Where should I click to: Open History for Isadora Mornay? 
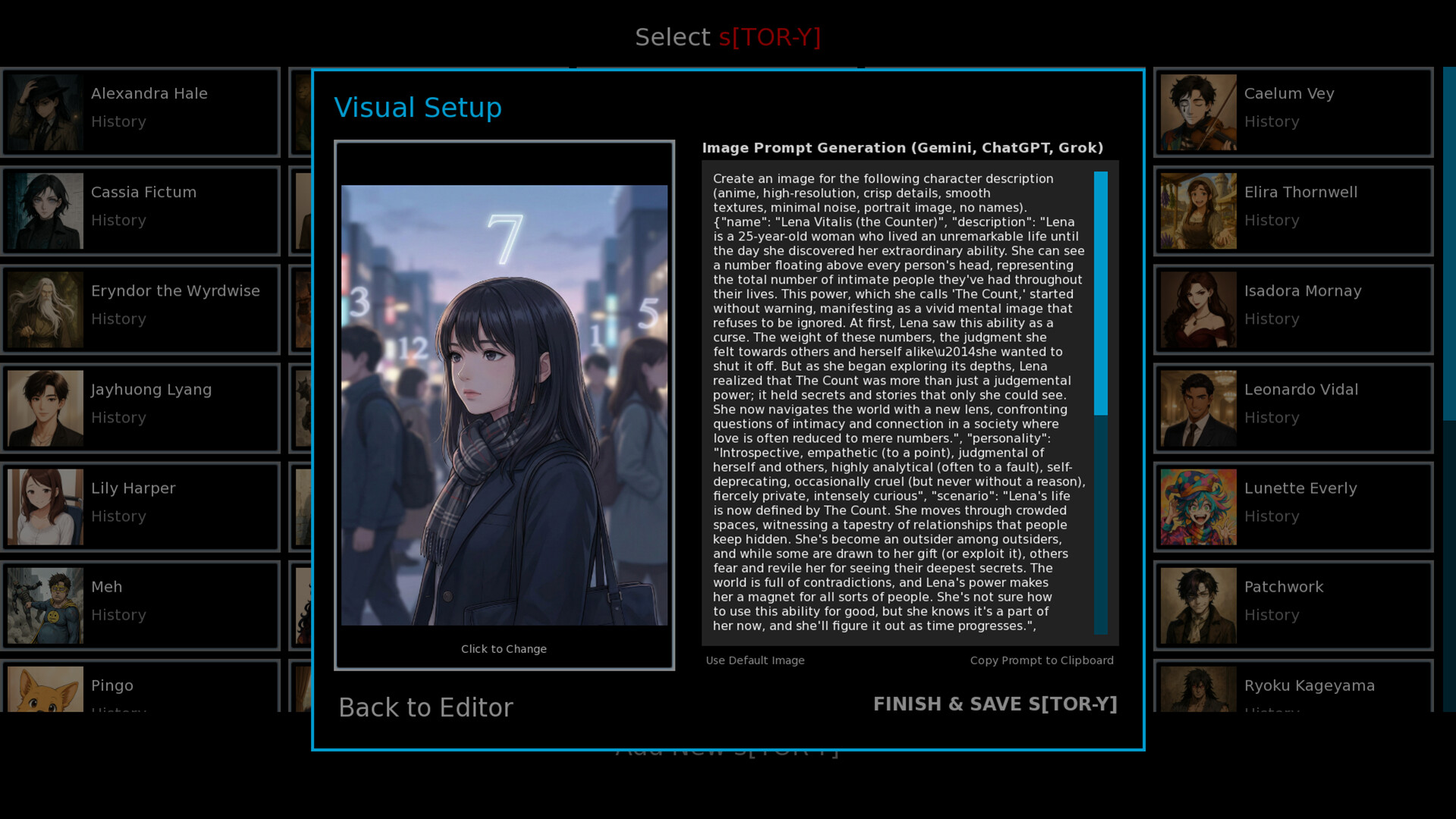click(1272, 319)
